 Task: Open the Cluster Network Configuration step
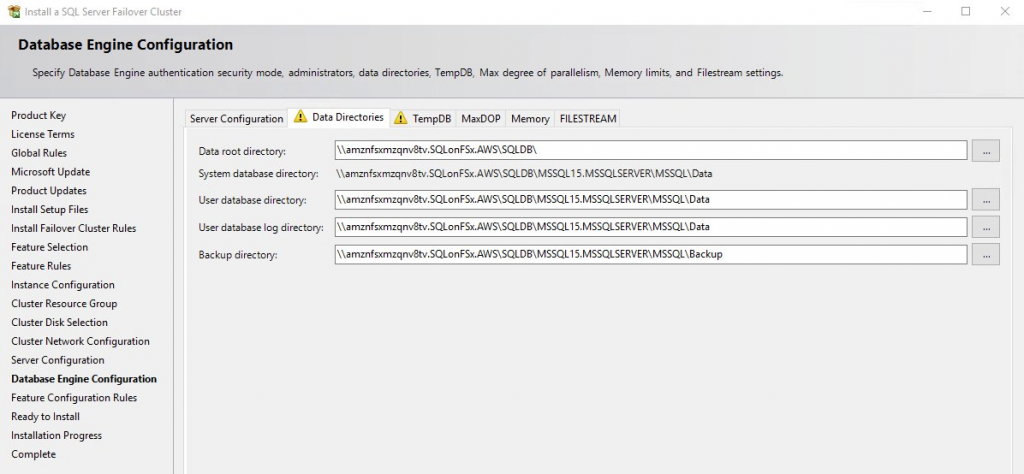[80, 341]
